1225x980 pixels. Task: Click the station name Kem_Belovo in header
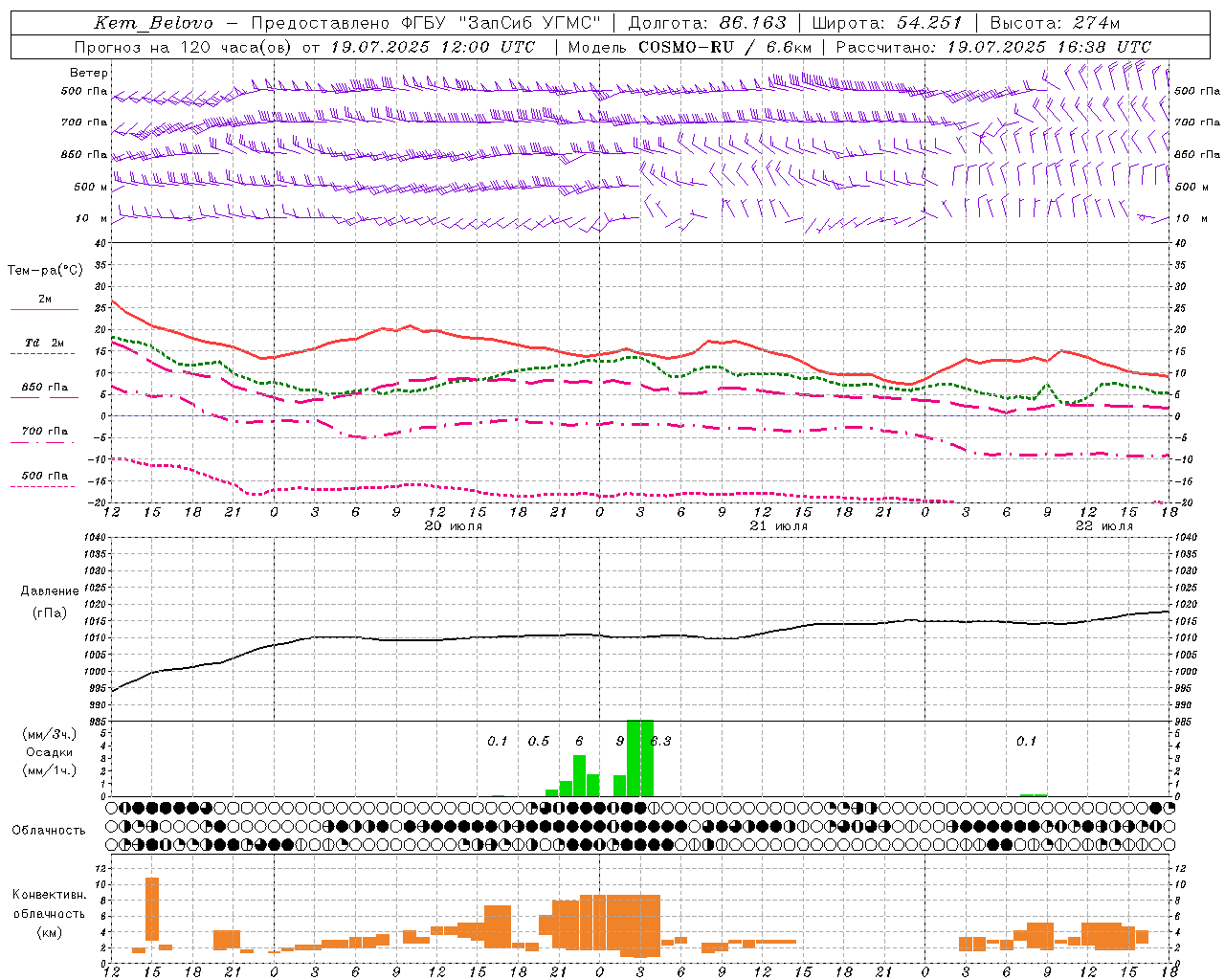click(x=154, y=23)
